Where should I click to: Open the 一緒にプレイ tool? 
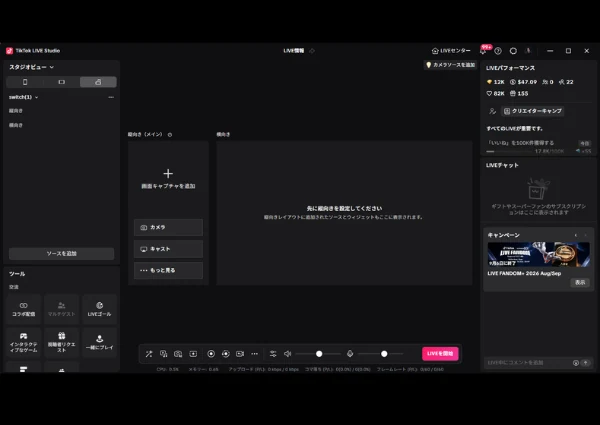(99, 342)
